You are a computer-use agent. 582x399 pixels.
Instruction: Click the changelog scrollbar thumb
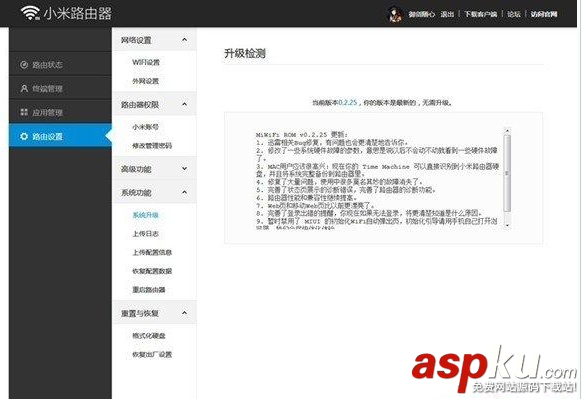point(507,173)
